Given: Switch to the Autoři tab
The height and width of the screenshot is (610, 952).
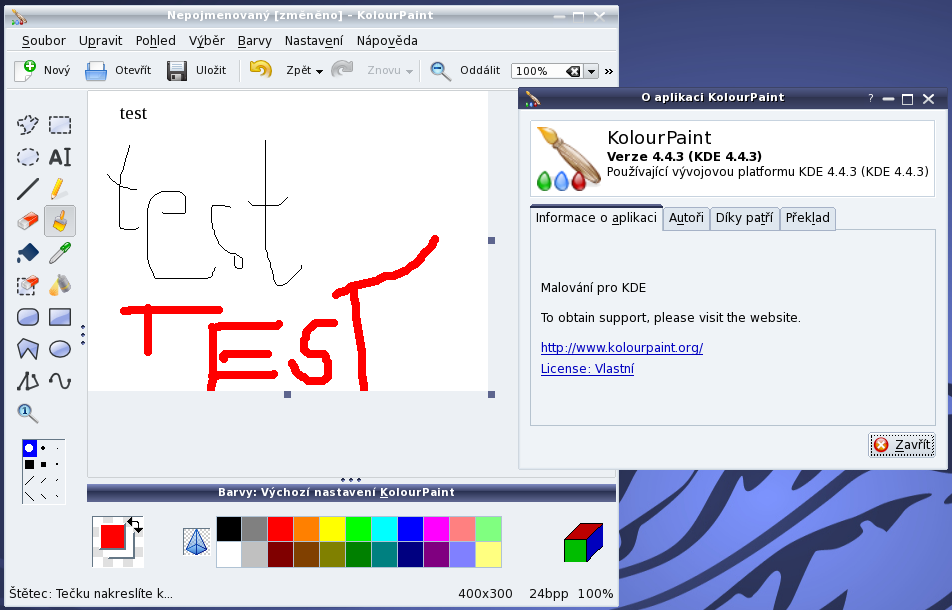Looking at the screenshot, I should coord(686,218).
